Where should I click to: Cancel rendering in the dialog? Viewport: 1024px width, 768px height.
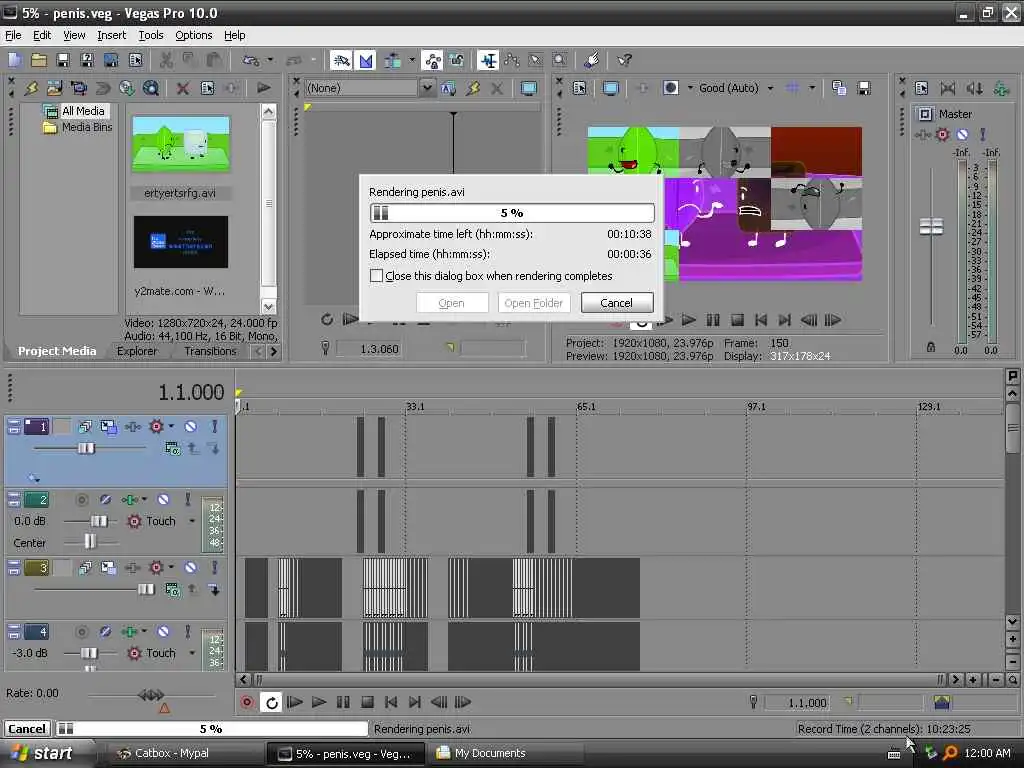pyautogui.click(x=616, y=302)
